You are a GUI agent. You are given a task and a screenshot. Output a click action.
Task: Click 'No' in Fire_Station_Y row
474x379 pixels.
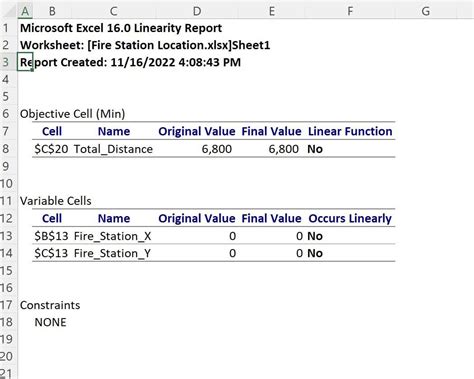[x=315, y=253]
